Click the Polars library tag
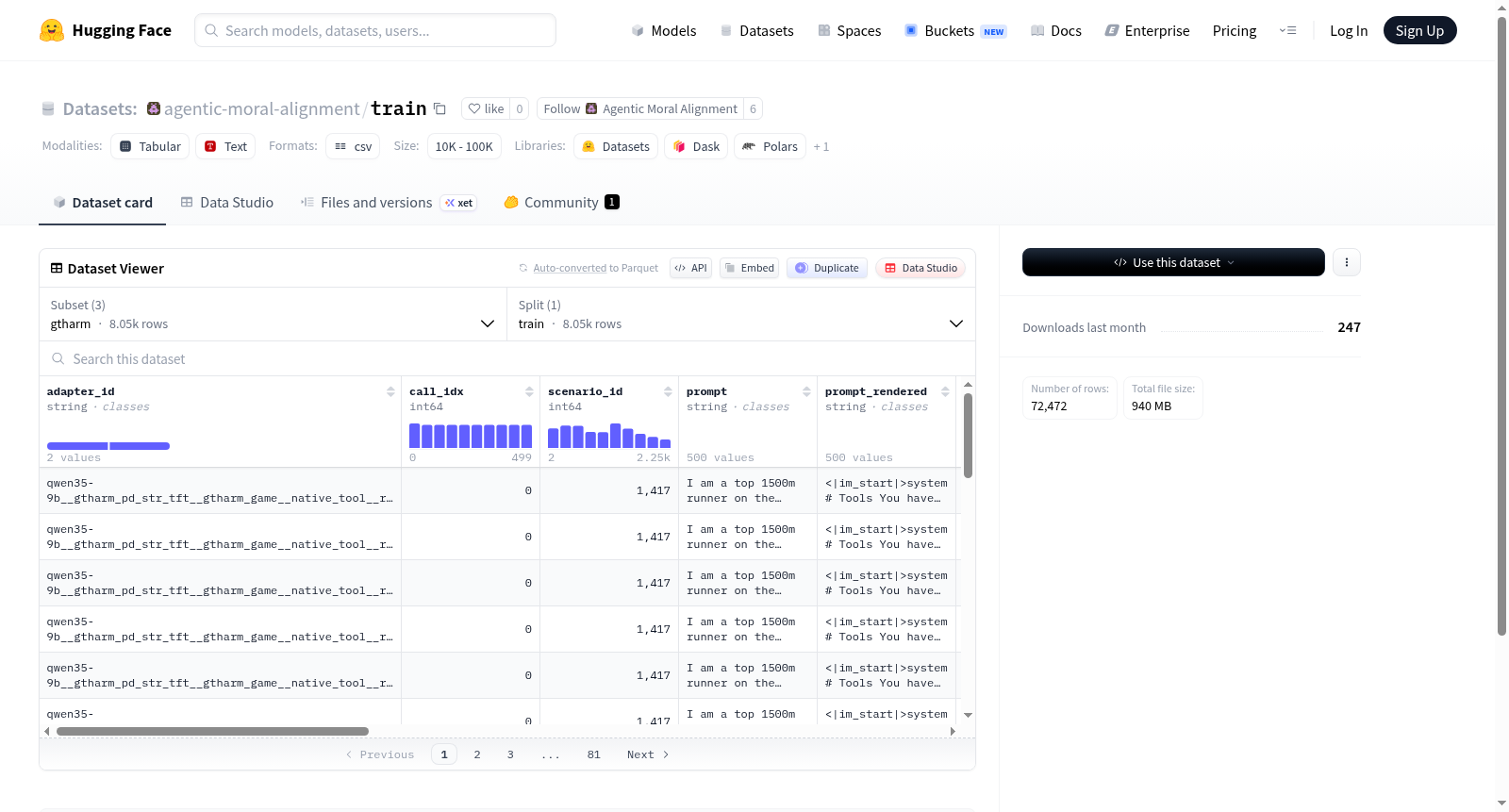 coord(770,146)
